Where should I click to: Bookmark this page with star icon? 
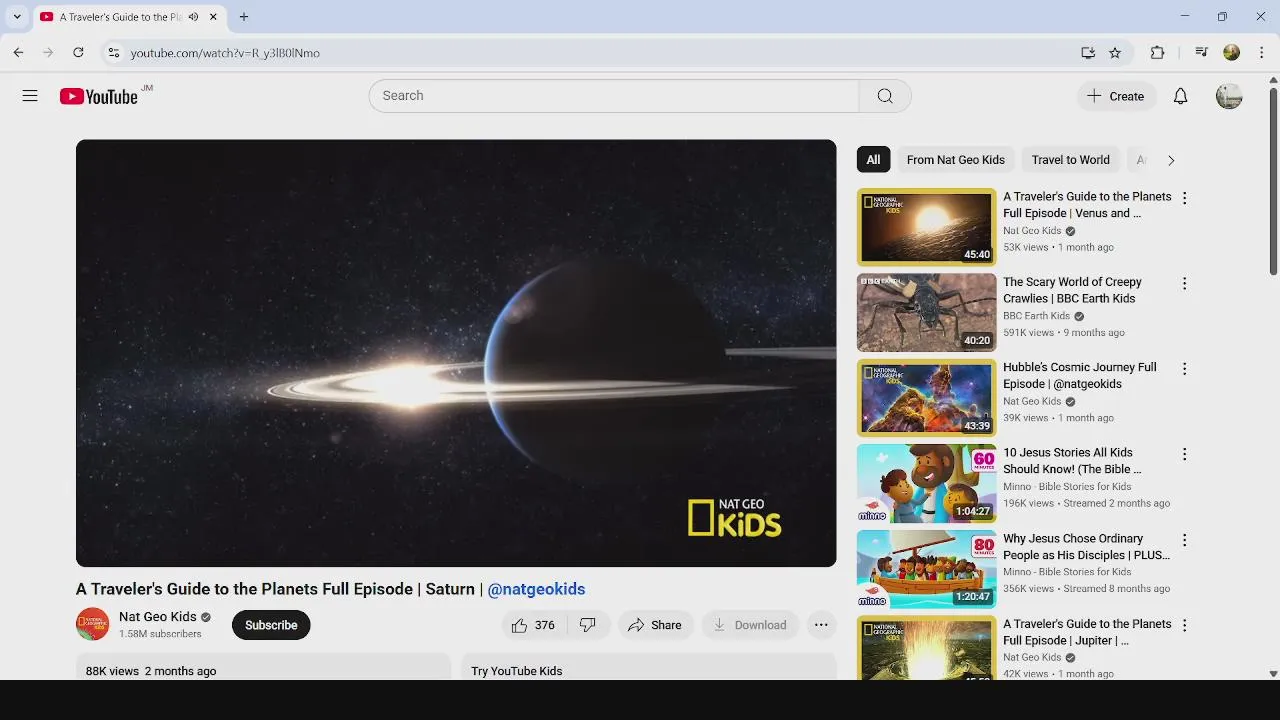pos(1115,53)
